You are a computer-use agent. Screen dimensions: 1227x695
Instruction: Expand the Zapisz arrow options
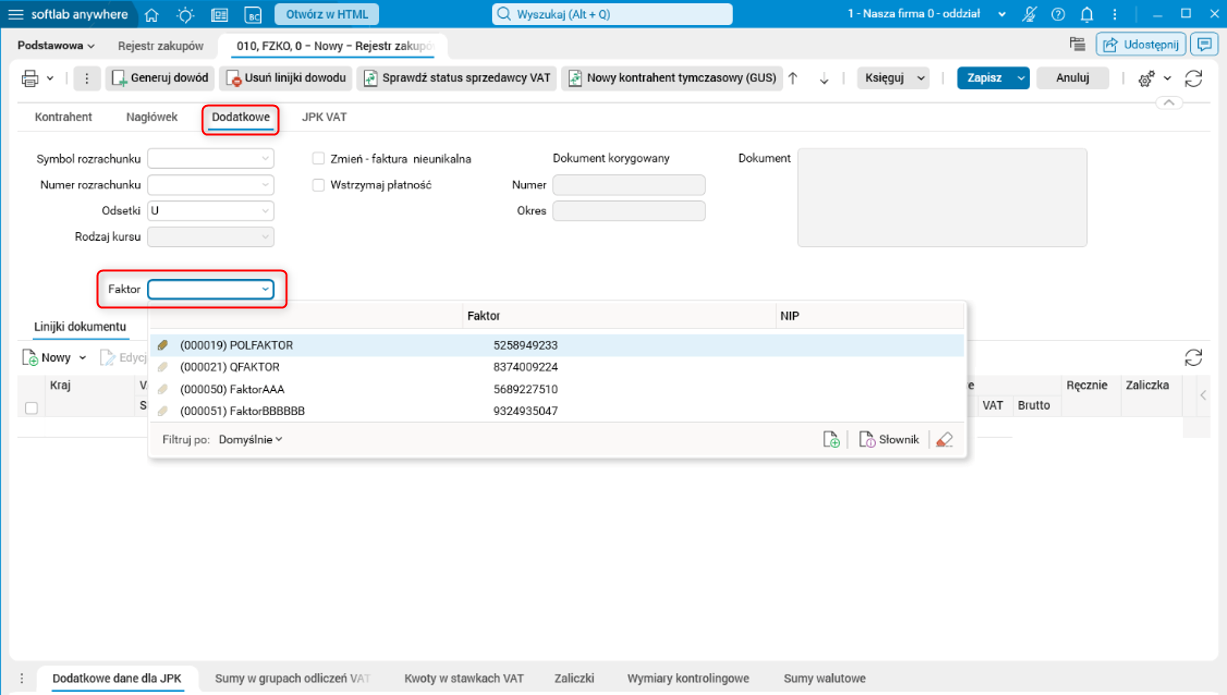(1021, 78)
